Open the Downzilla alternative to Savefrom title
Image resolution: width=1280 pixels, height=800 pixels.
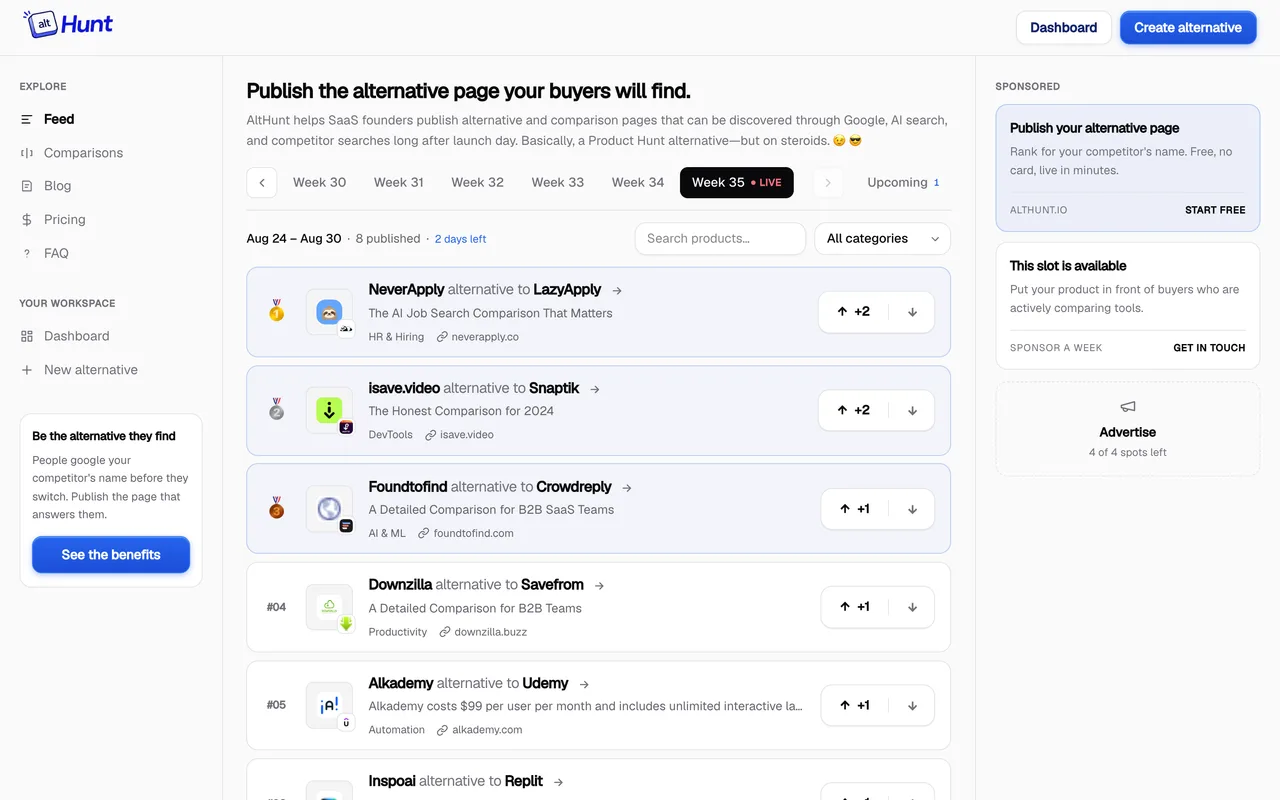pos(476,585)
